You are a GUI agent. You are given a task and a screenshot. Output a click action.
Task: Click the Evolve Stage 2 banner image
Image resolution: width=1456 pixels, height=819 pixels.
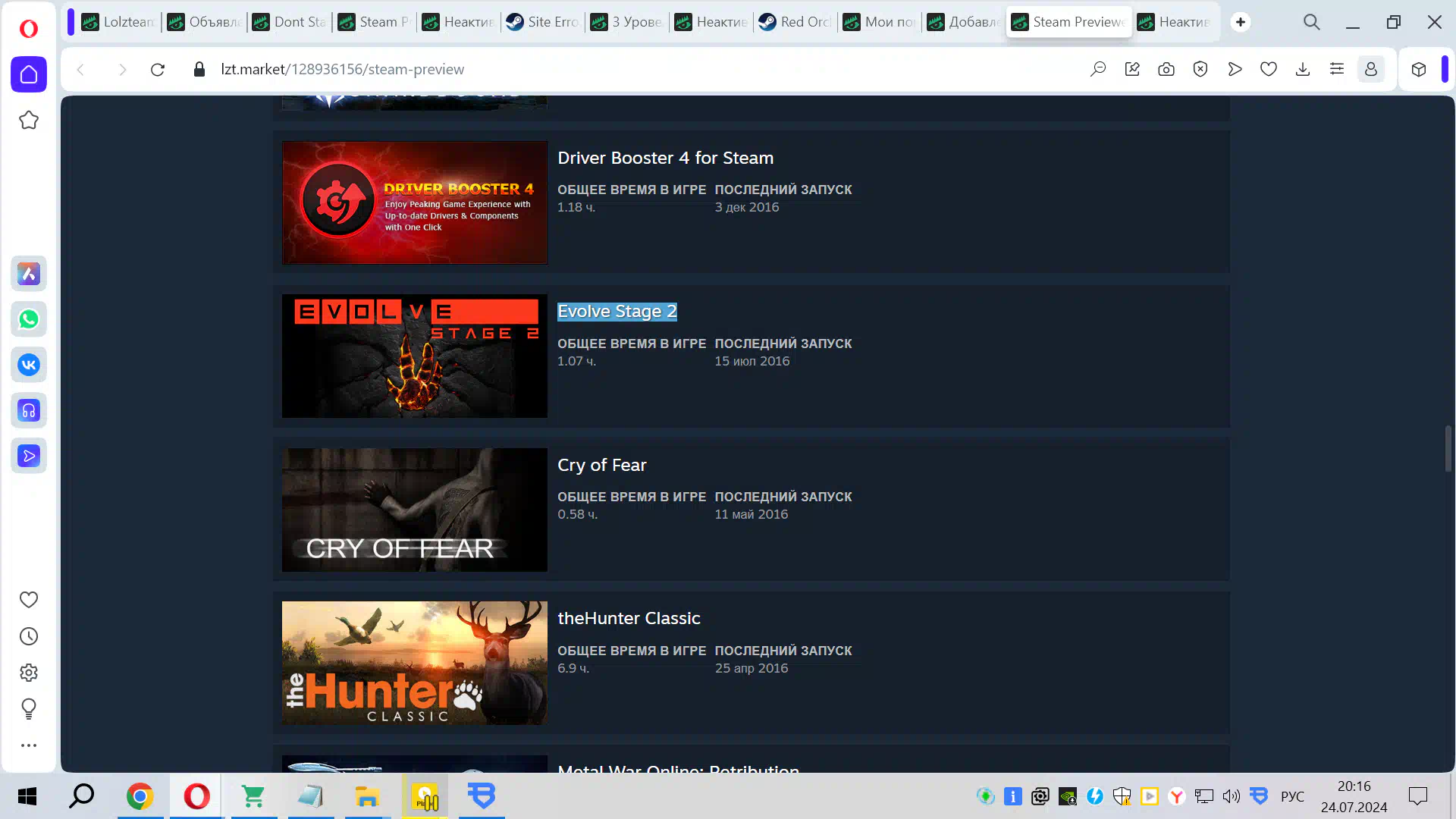(x=415, y=356)
